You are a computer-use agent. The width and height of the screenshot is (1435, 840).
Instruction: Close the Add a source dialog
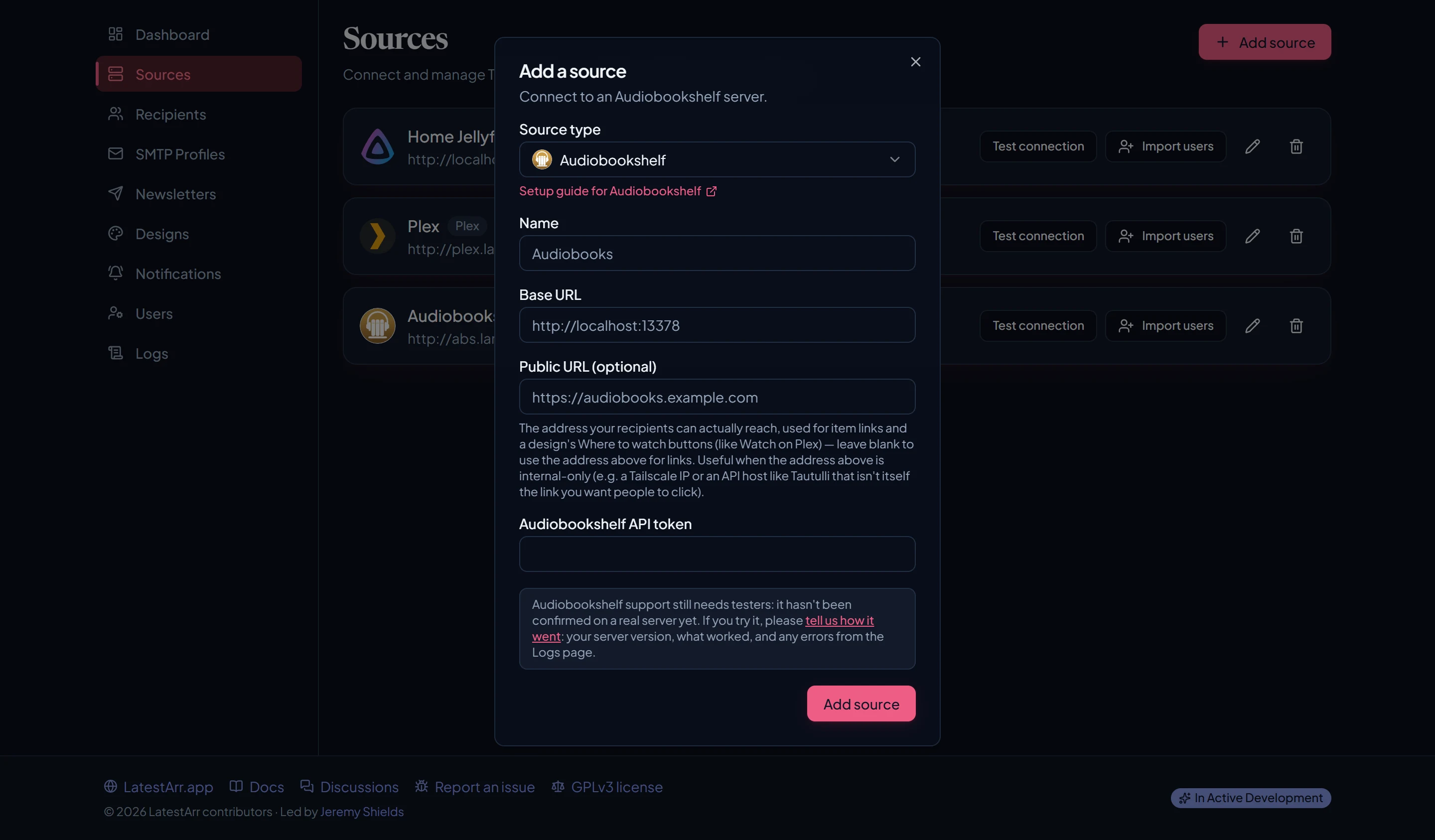point(915,61)
